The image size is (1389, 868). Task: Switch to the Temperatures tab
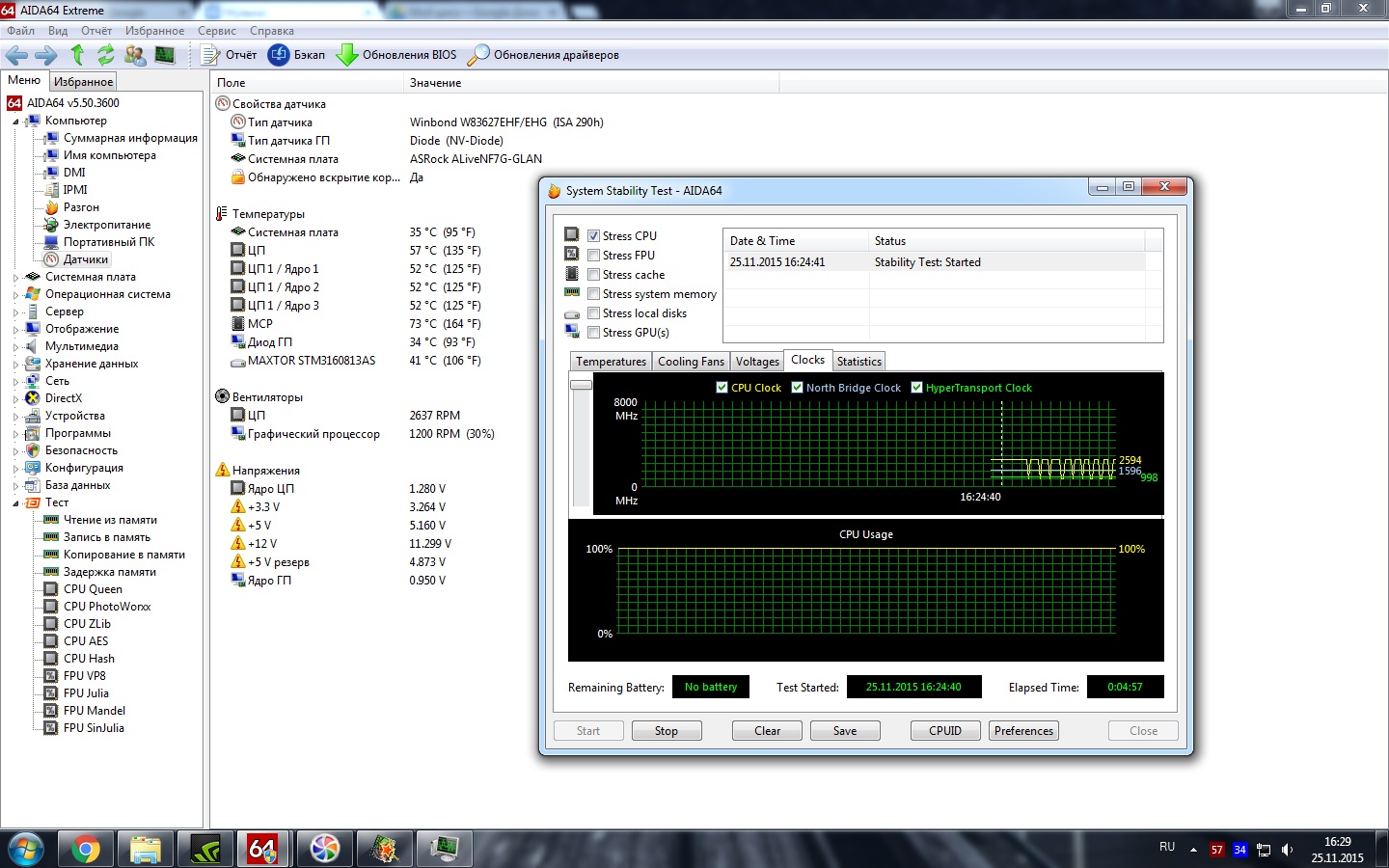tap(611, 362)
